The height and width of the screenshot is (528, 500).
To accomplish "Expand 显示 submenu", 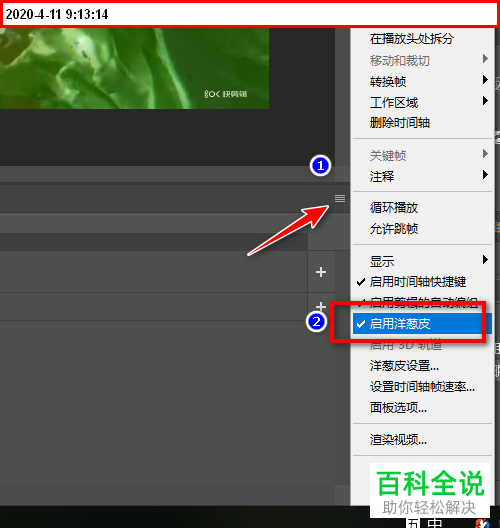I will (x=422, y=261).
